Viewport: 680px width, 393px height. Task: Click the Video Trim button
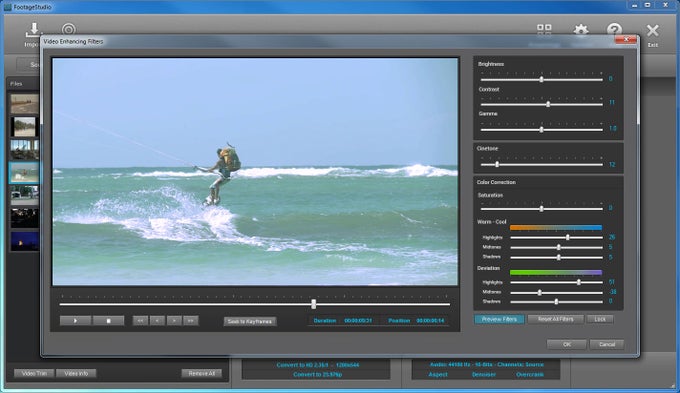point(34,373)
